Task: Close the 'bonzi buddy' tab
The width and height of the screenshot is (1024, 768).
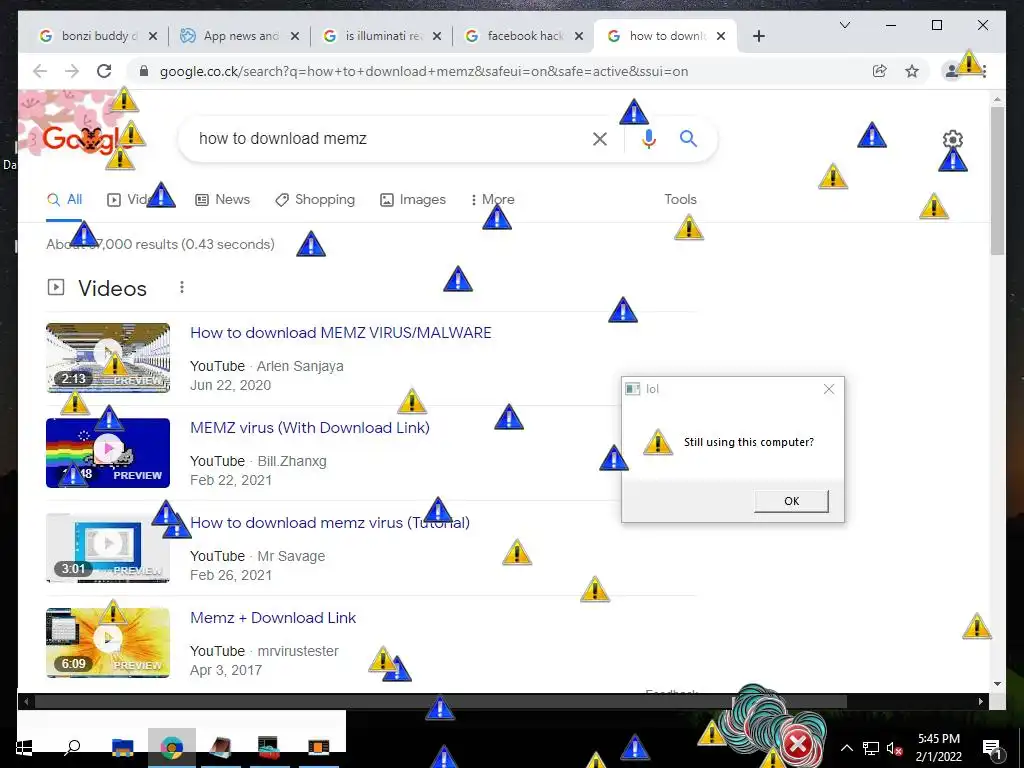Action: (x=153, y=36)
